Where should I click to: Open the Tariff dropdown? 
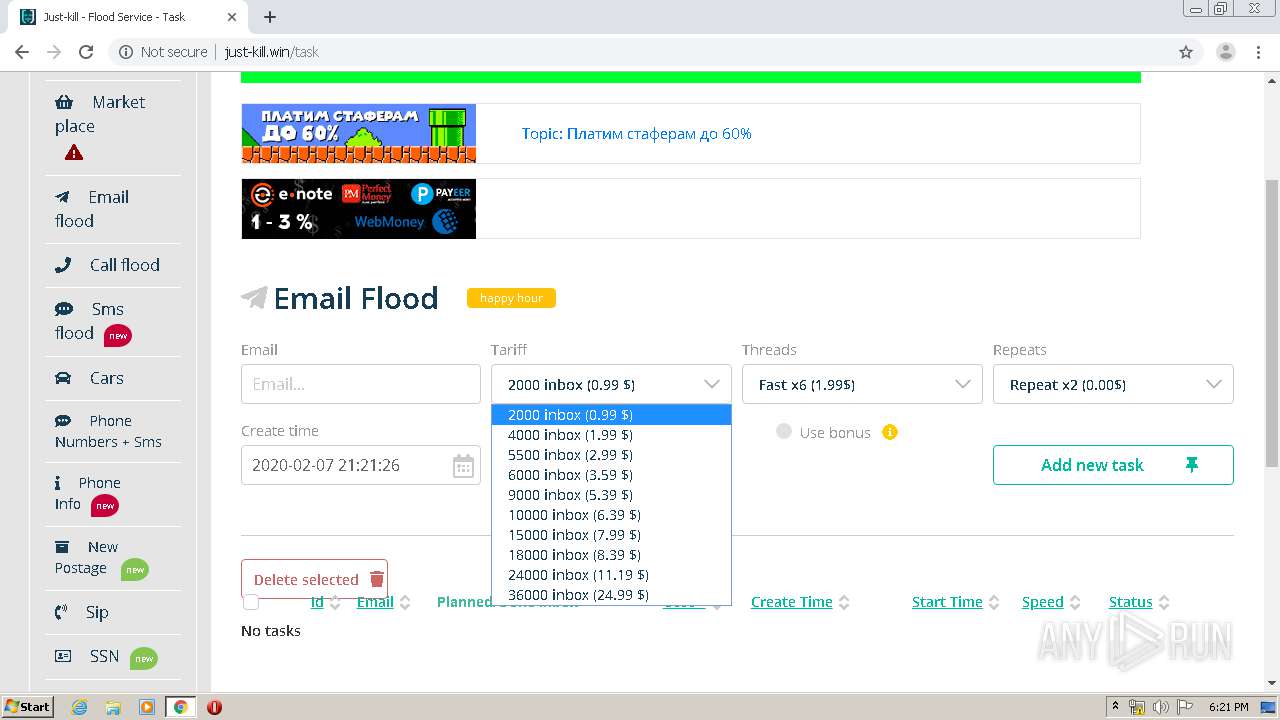coord(611,384)
